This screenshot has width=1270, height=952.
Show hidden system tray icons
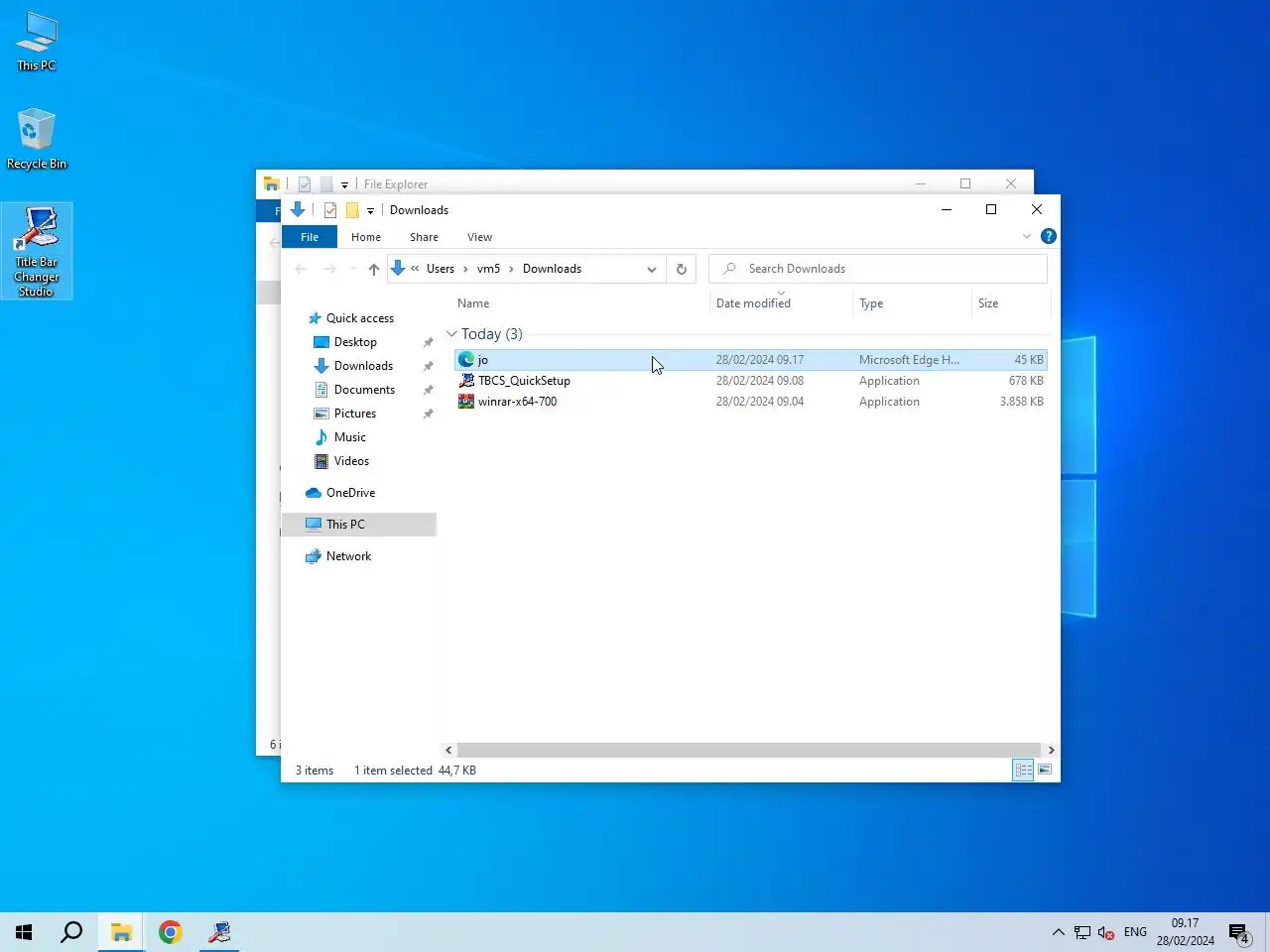pos(1058,932)
